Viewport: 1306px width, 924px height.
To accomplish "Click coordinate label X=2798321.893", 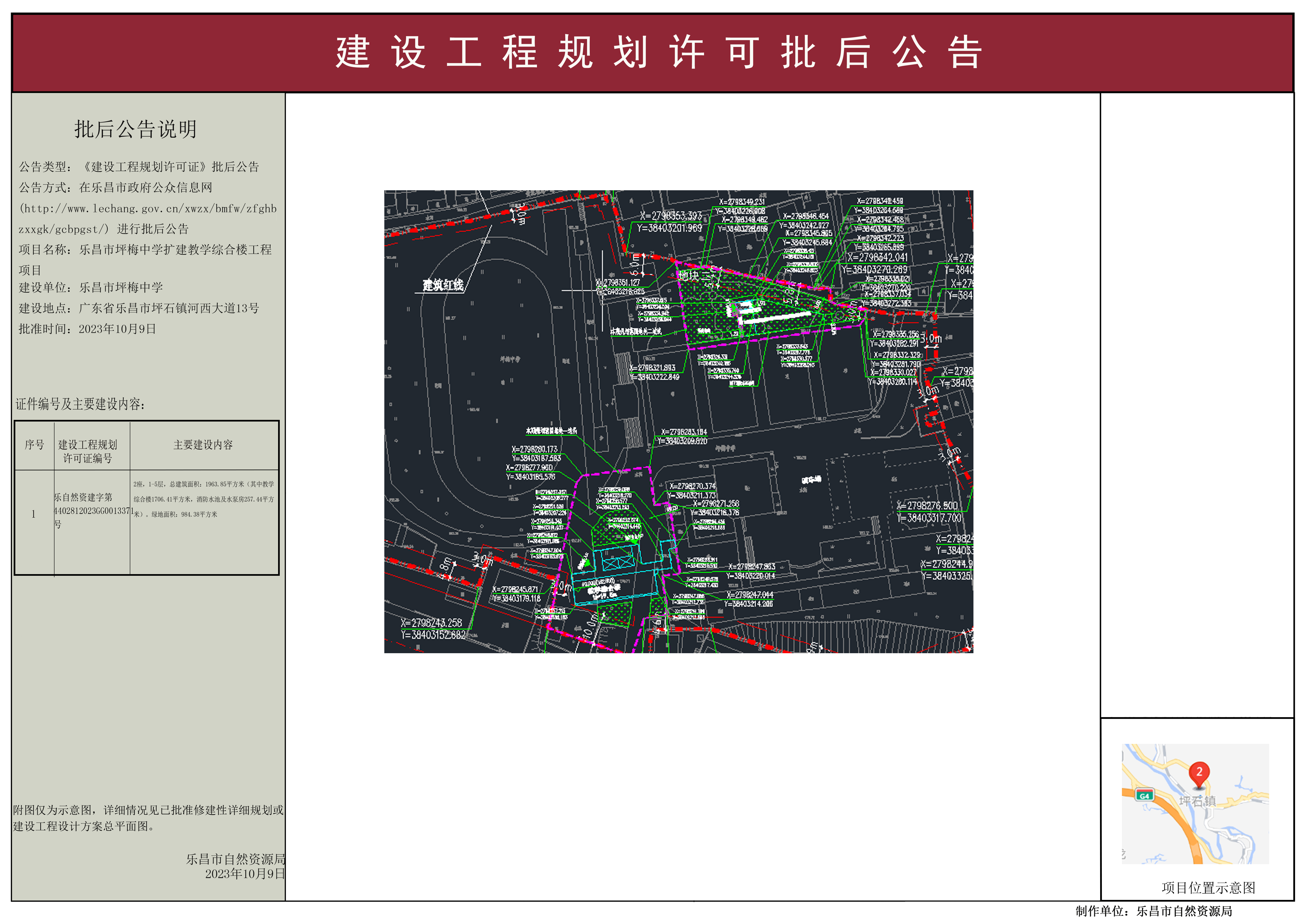I will pos(652,368).
